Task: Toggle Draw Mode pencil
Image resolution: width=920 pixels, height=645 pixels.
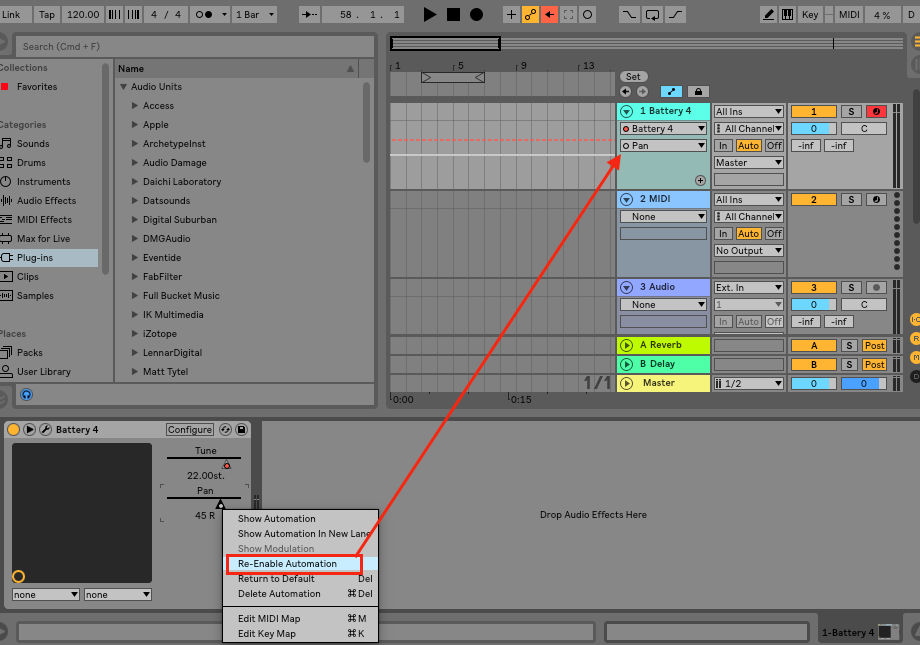Action: tap(768, 15)
